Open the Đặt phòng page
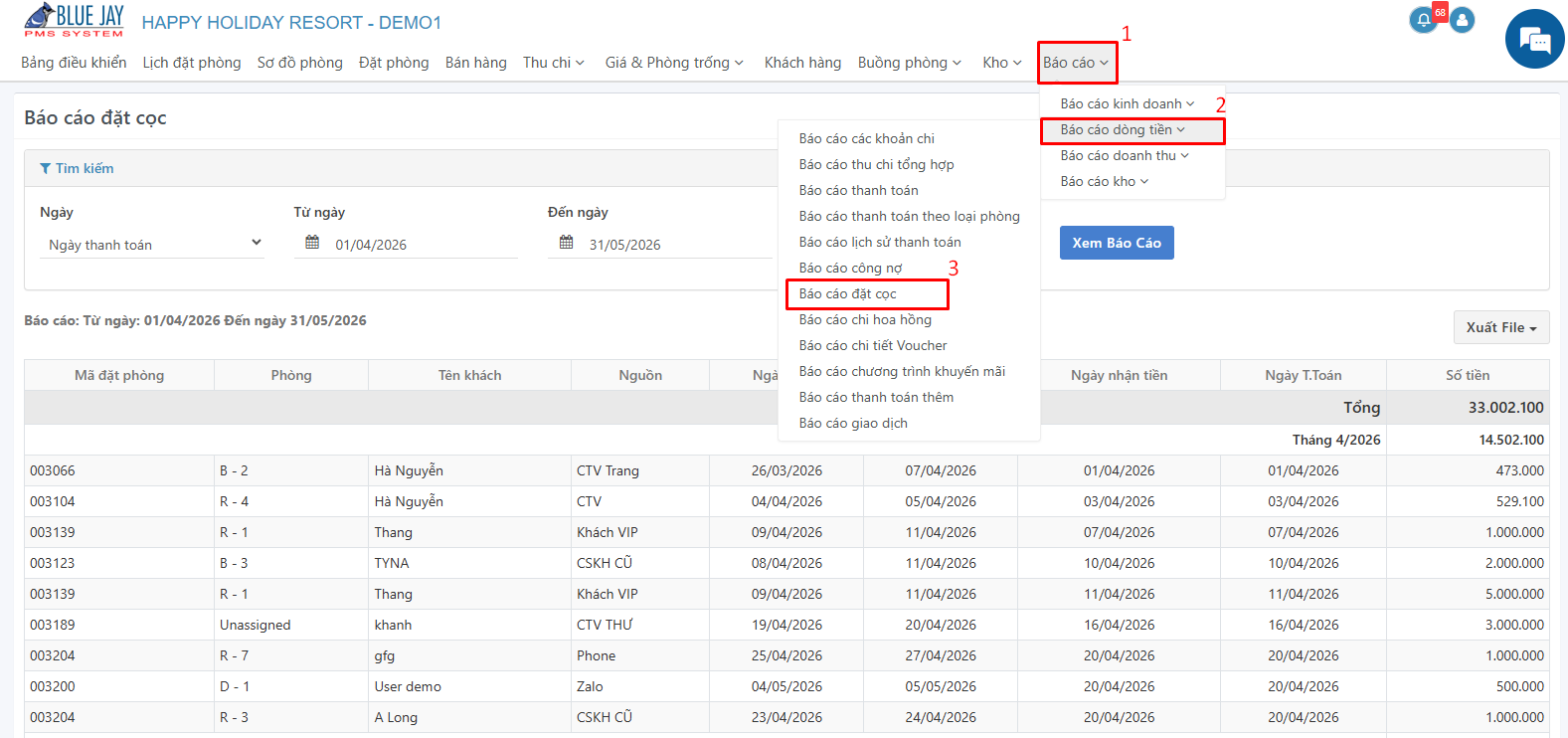Screen dimensions: 1568x738 point(394,63)
